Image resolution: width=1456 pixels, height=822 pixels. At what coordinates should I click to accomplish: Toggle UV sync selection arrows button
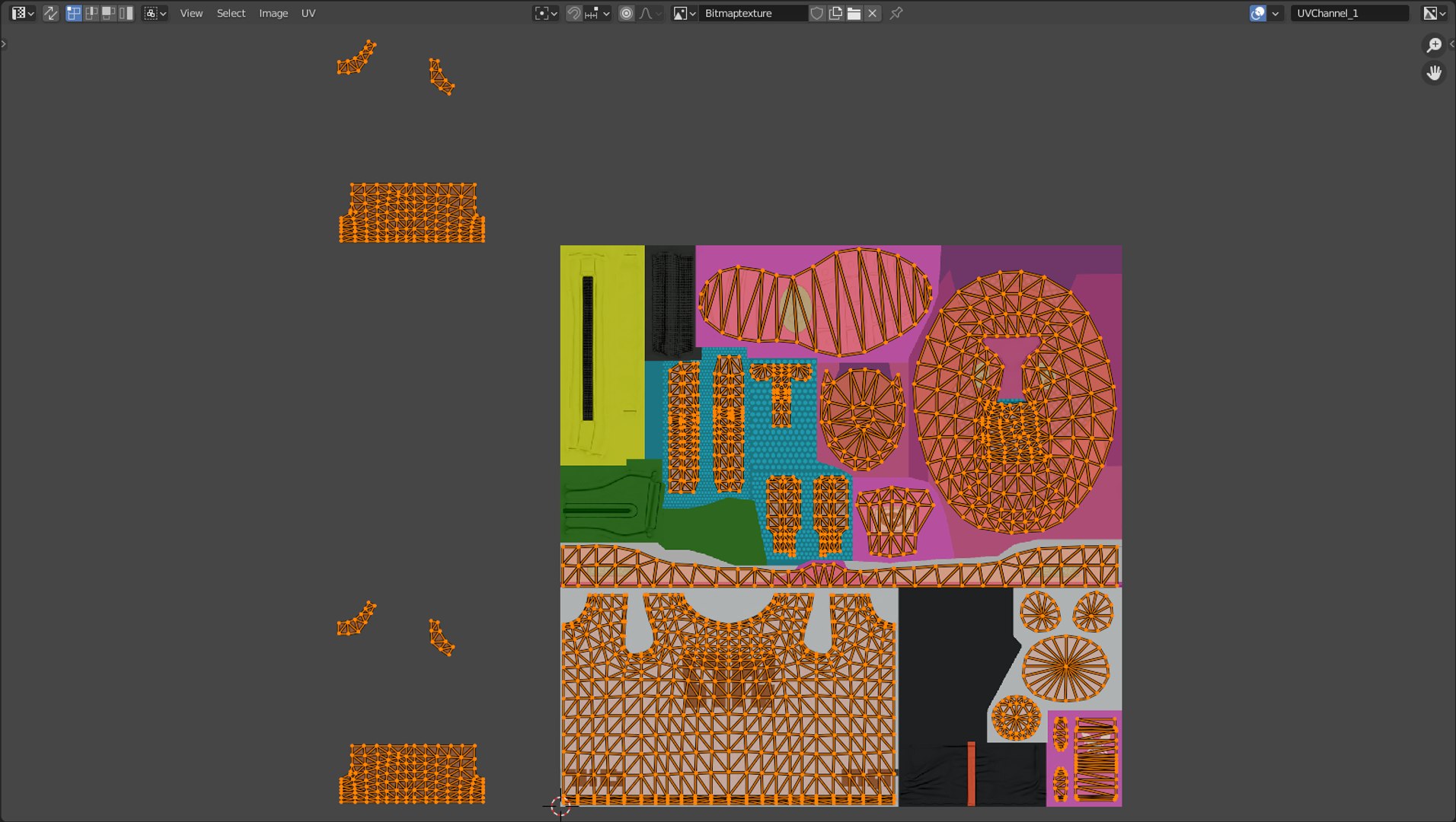50,13
